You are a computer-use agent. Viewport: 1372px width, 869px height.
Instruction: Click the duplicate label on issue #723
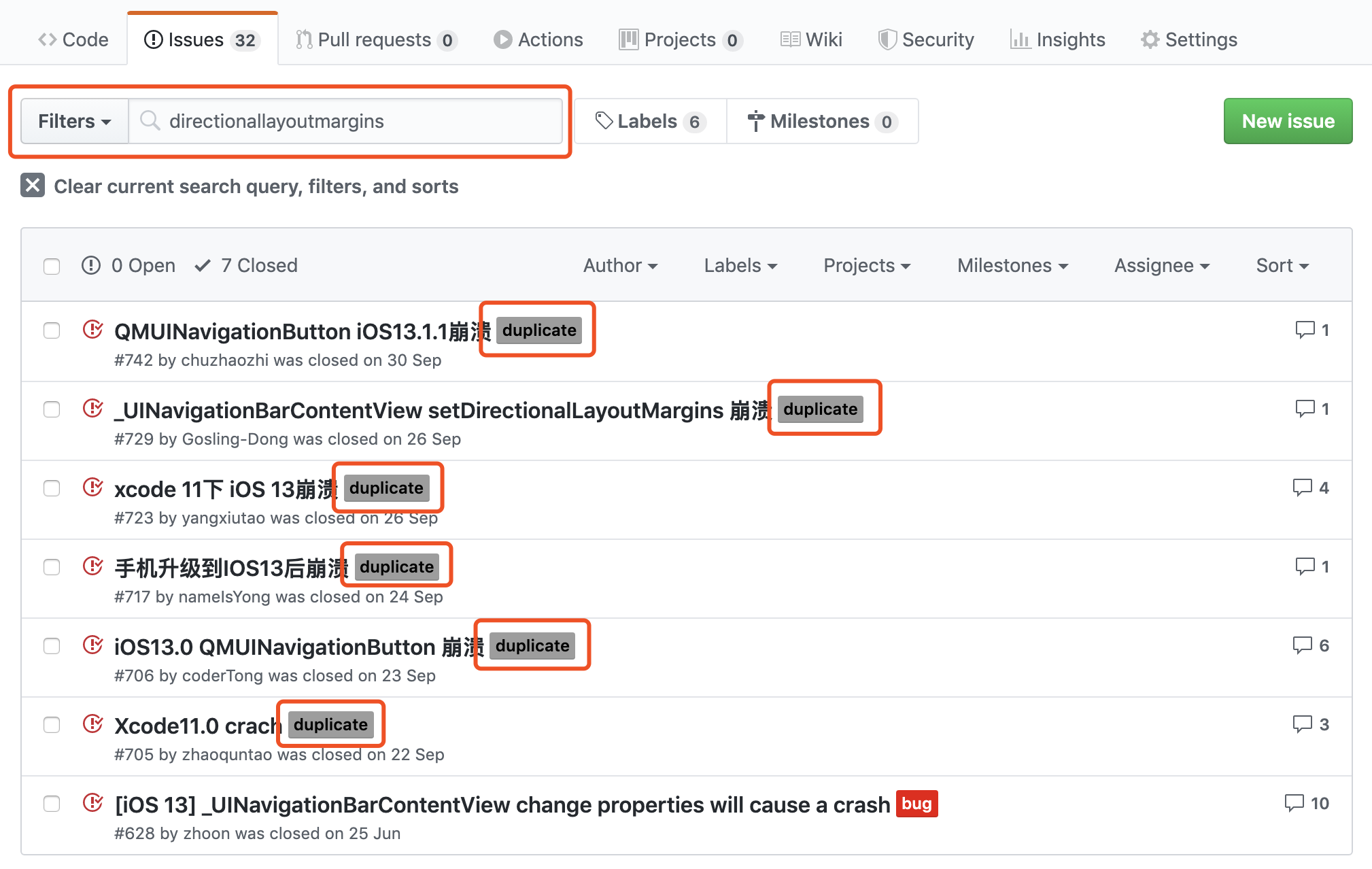(x=387, y=488)
